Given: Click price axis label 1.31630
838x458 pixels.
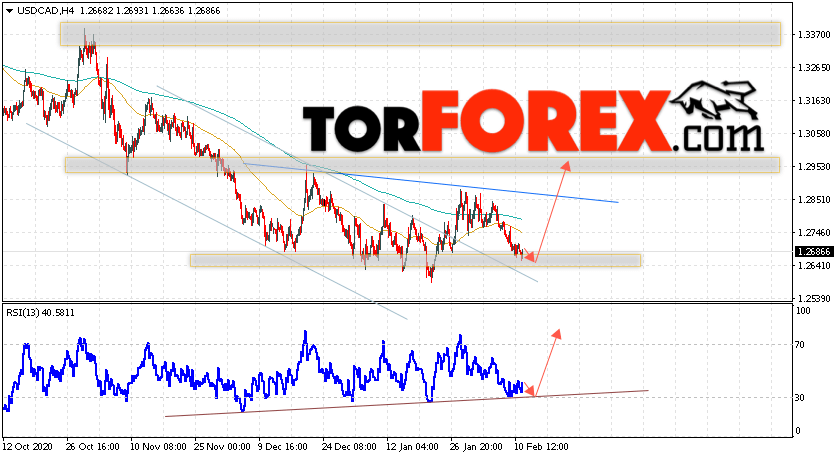Looking at the screenshot, I should pos(814,100).
